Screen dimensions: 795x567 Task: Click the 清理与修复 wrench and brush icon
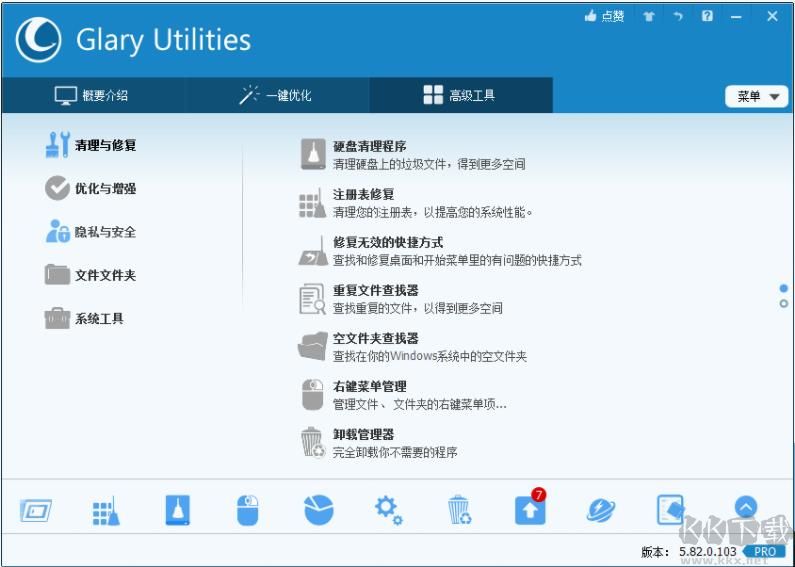(x=57, y=145)
